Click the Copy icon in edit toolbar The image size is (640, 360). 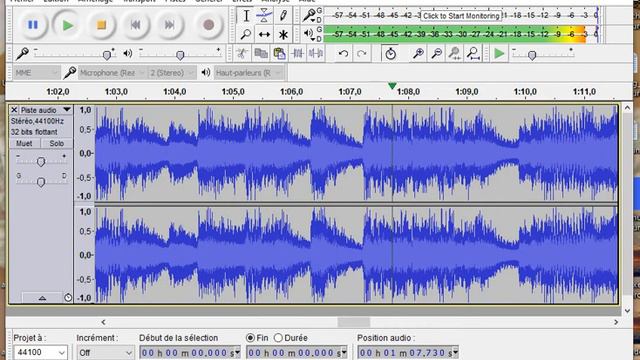click(x=261, y=53)
